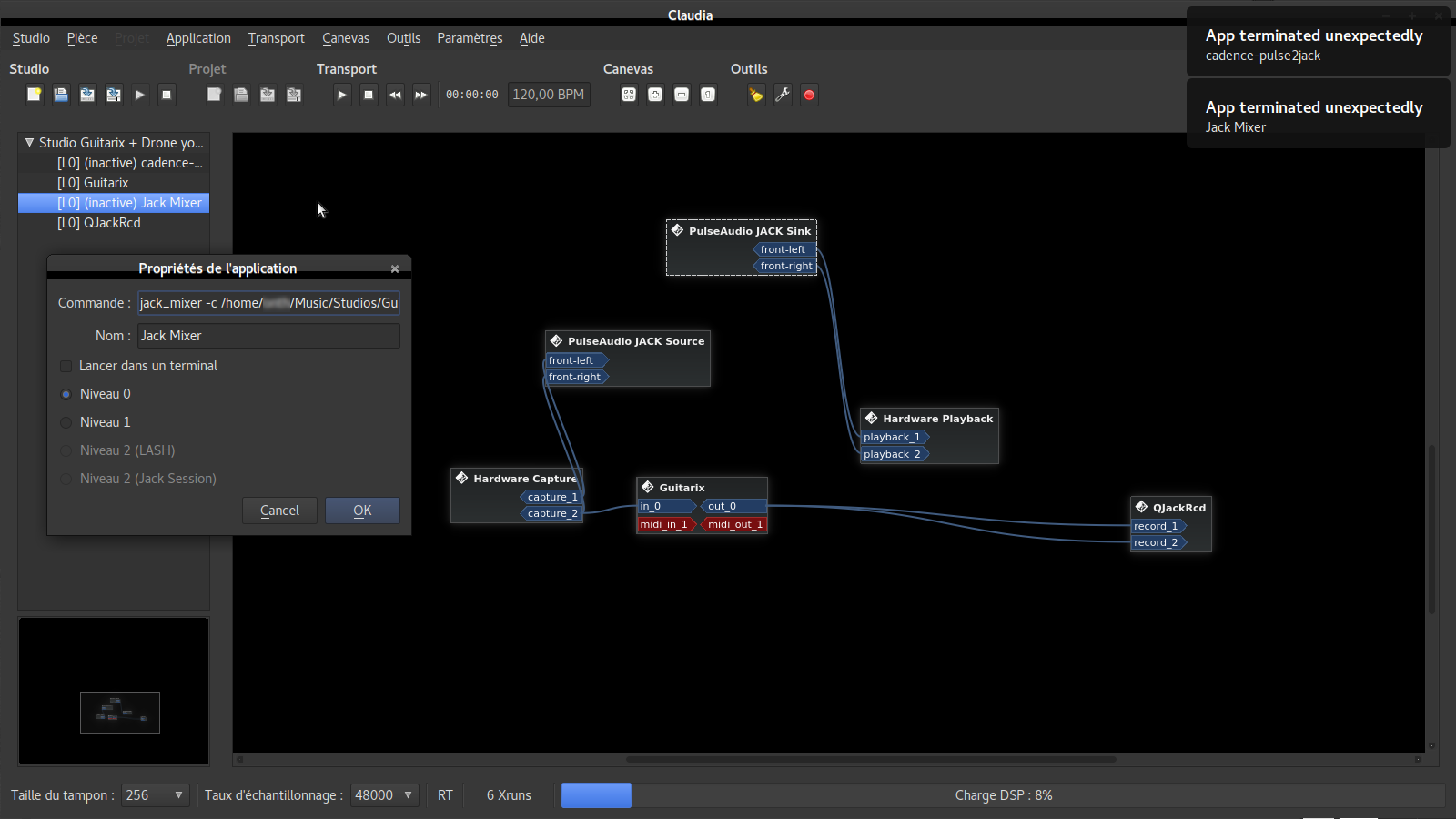Viewport: 1456px width, 819px height.
Task: Click the OK button in properties dialog
Action: pos(362,511)
